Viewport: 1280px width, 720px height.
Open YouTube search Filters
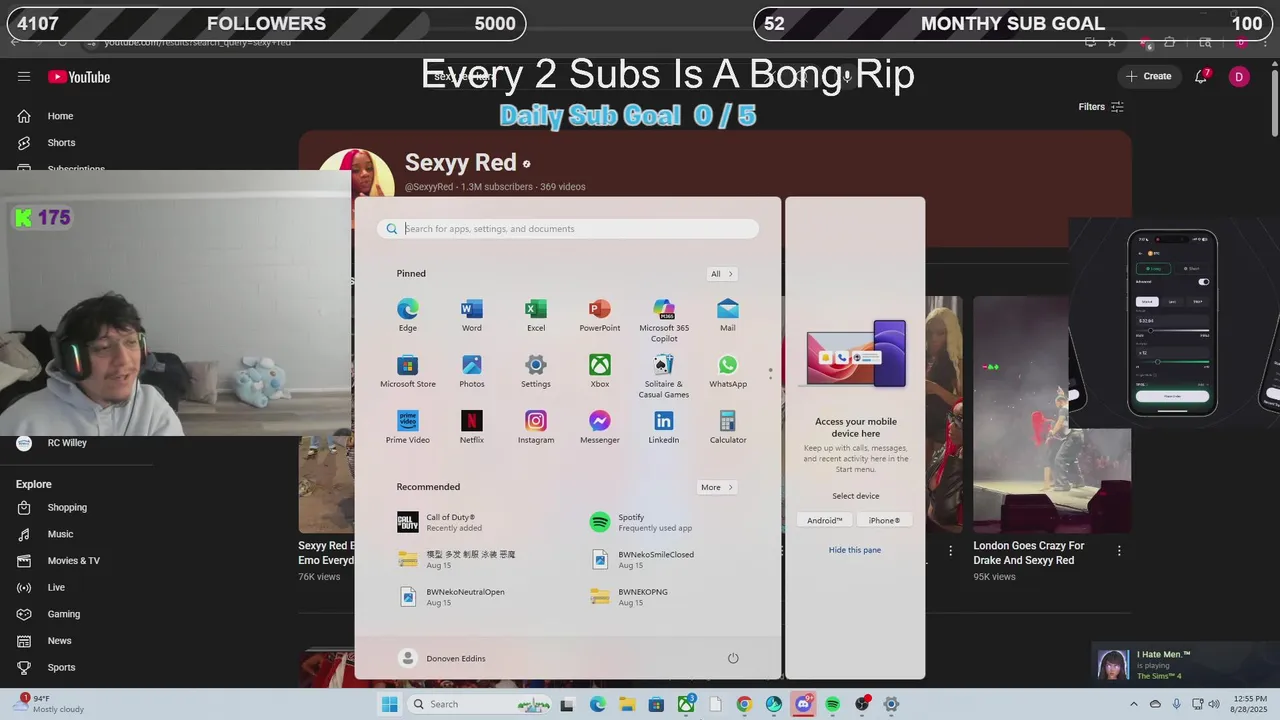coord(1101,107)
